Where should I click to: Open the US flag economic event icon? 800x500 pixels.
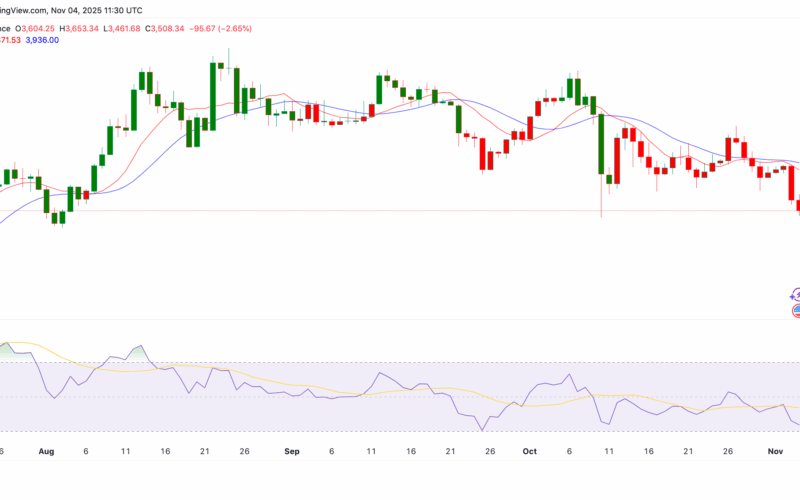(x=796, y=311)
